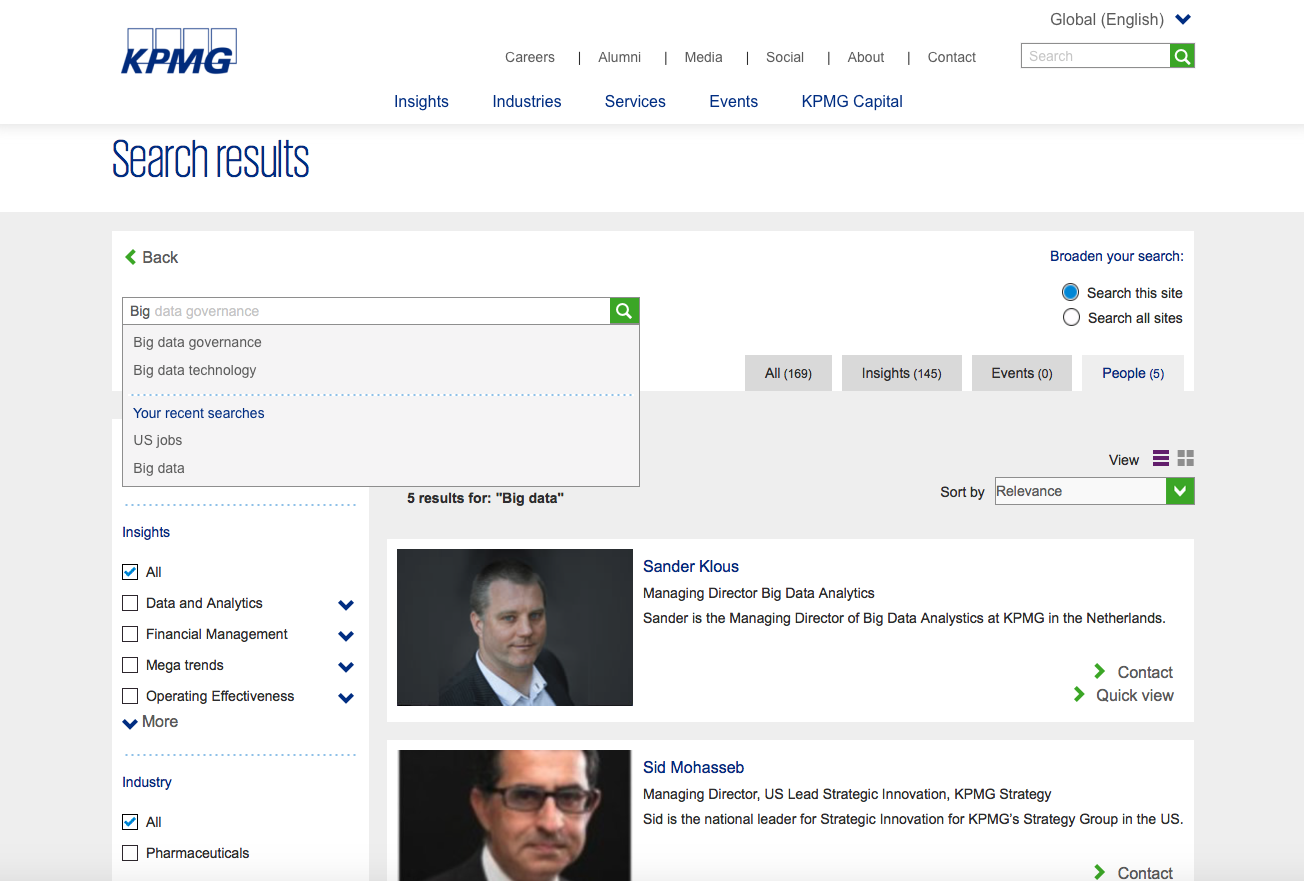1304x881 pixels.
Task: Click the 'Big data governance' search input
Action: click(x=366, y=311)
